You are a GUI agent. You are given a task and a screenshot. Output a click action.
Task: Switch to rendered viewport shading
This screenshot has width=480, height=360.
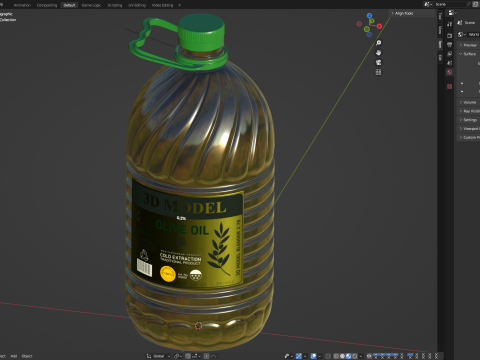355,356
